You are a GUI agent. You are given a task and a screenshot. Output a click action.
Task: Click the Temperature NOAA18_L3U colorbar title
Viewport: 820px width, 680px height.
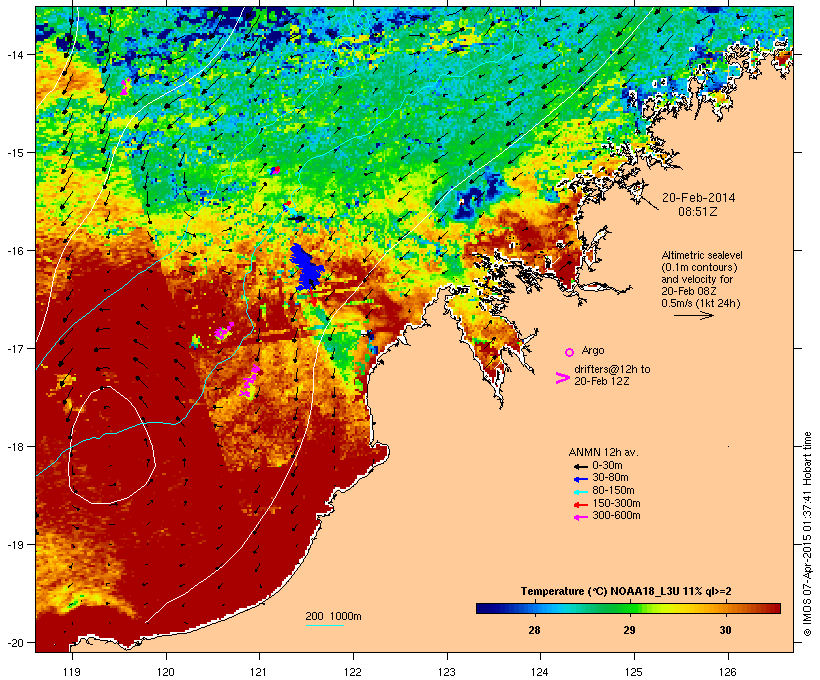pyautogui.click(x=626, y=592)
